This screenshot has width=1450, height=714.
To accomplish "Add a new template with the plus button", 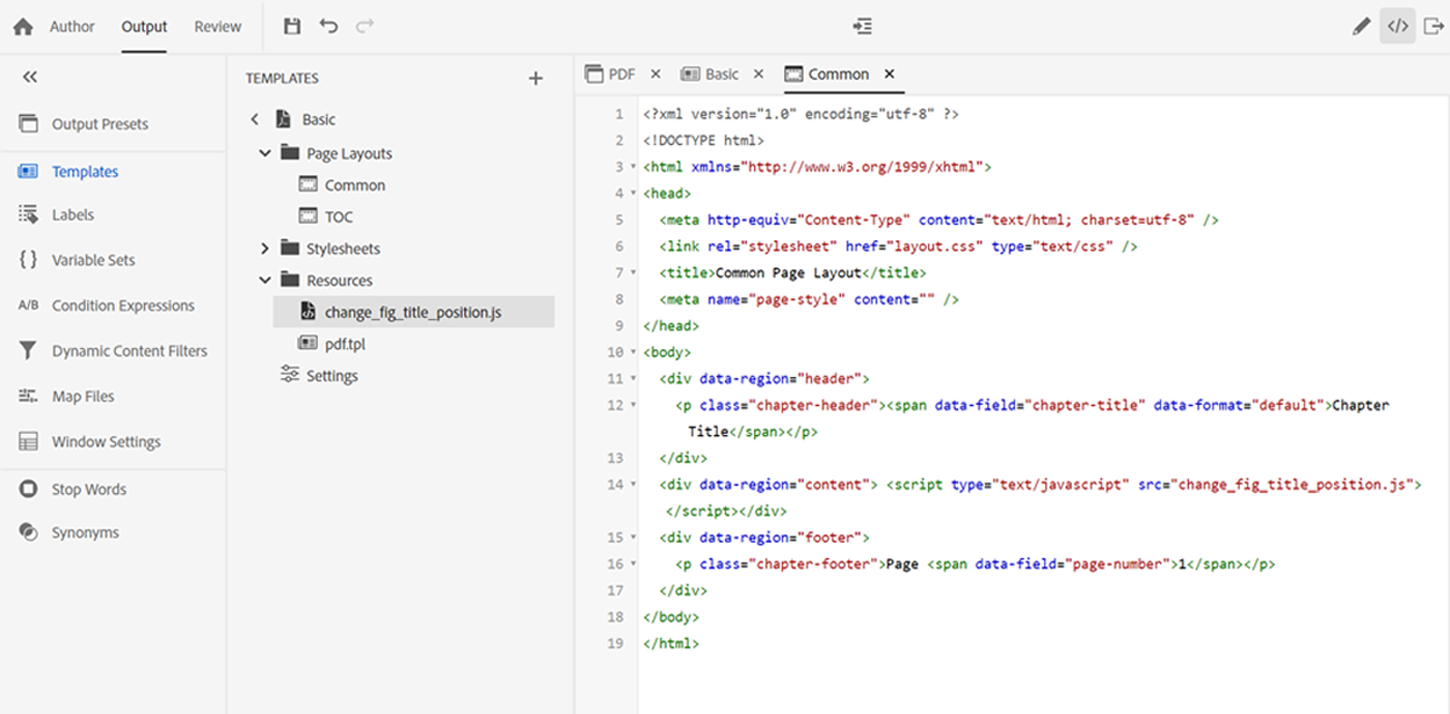I will (536, 77).
